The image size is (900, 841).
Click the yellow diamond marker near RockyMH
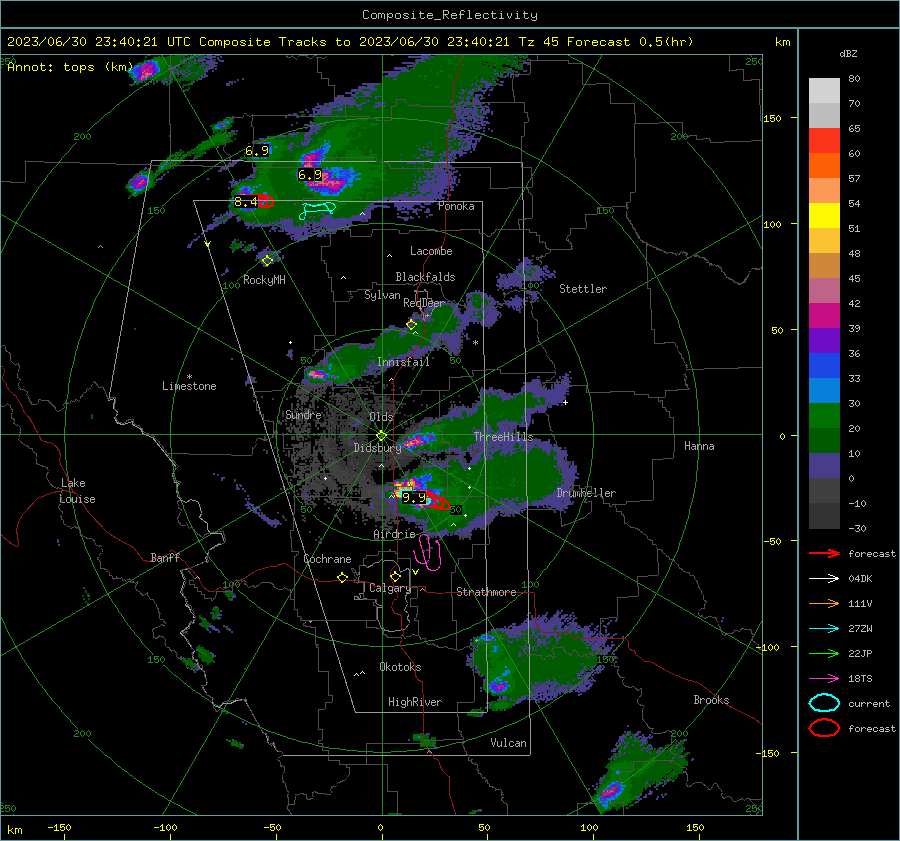point(267,261)
